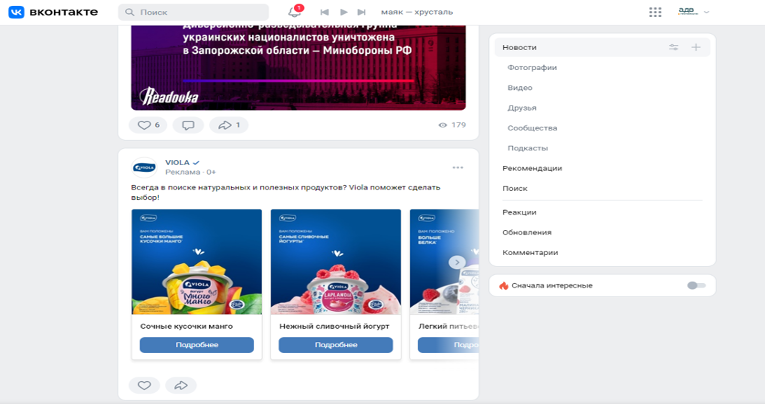Open the VK services grid icon
The image size is (766, 404).
655,12
